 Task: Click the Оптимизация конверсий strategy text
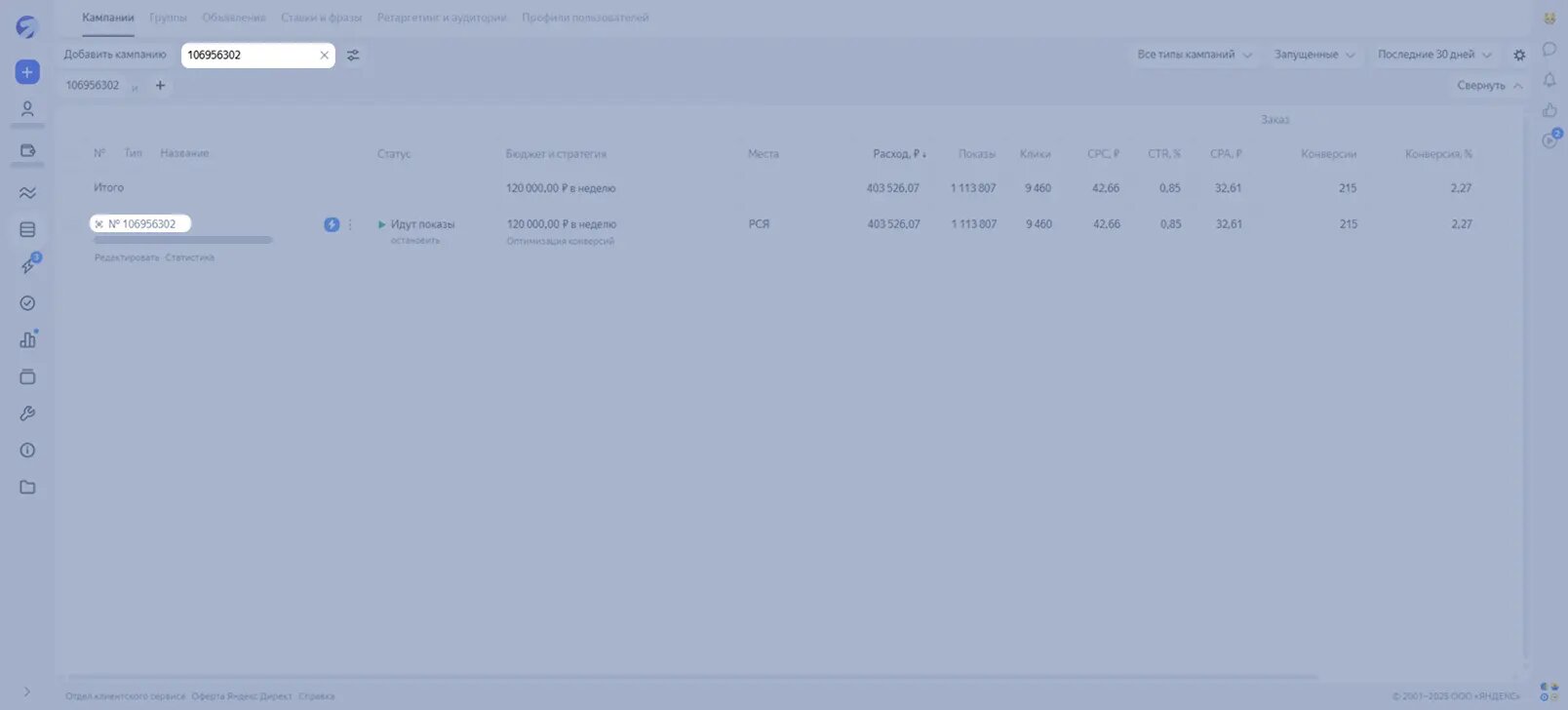[x=561, y=241]
